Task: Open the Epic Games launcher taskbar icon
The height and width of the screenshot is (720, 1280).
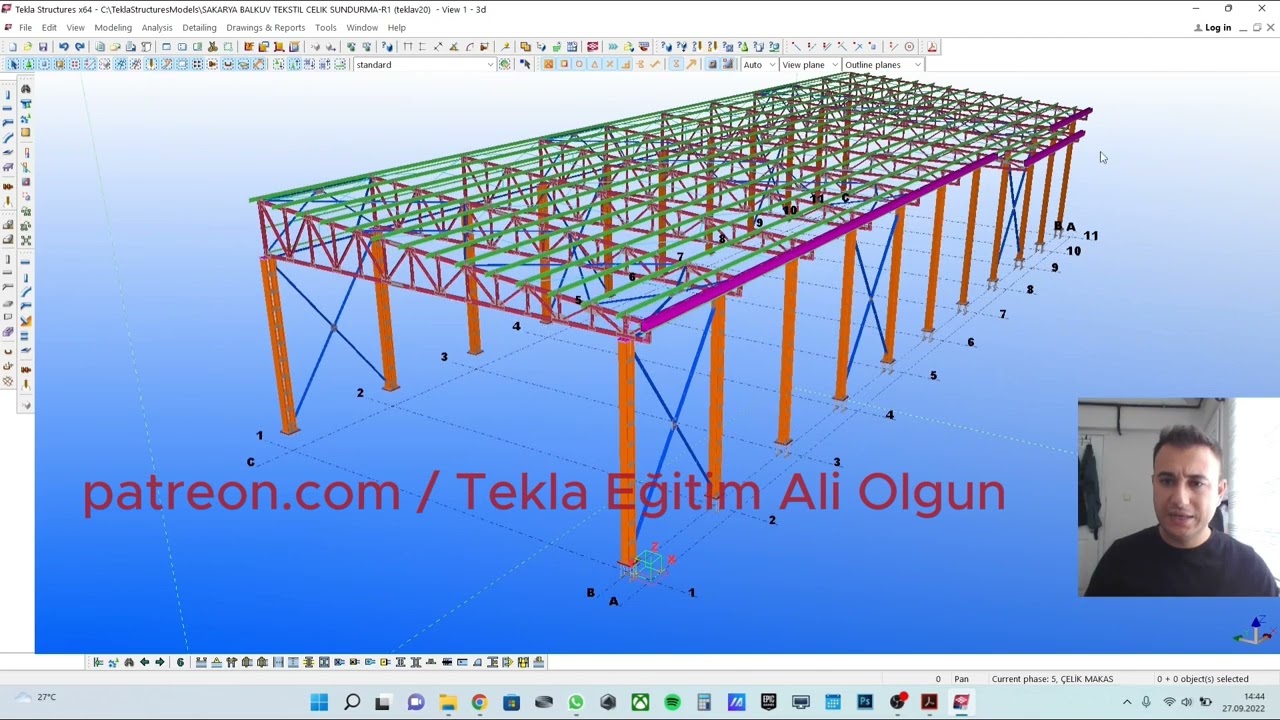Action: click(768, 702)
